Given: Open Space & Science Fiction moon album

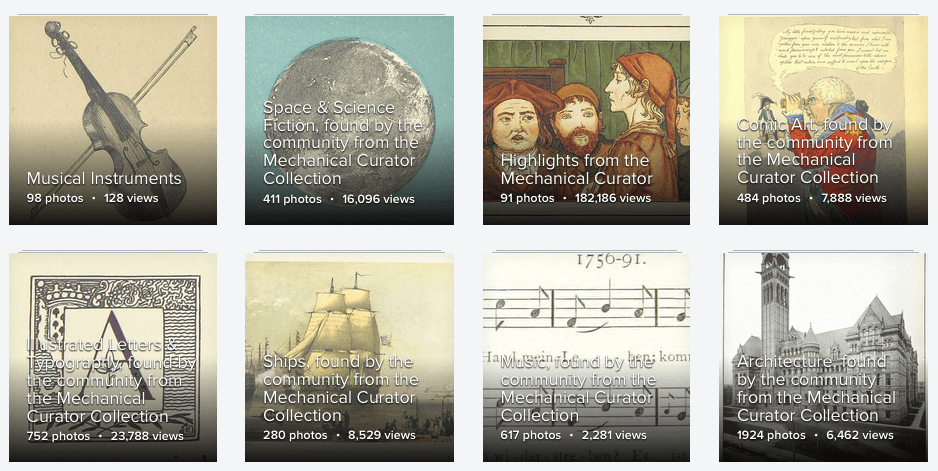Looking at the screenshot, I should 349,120.
